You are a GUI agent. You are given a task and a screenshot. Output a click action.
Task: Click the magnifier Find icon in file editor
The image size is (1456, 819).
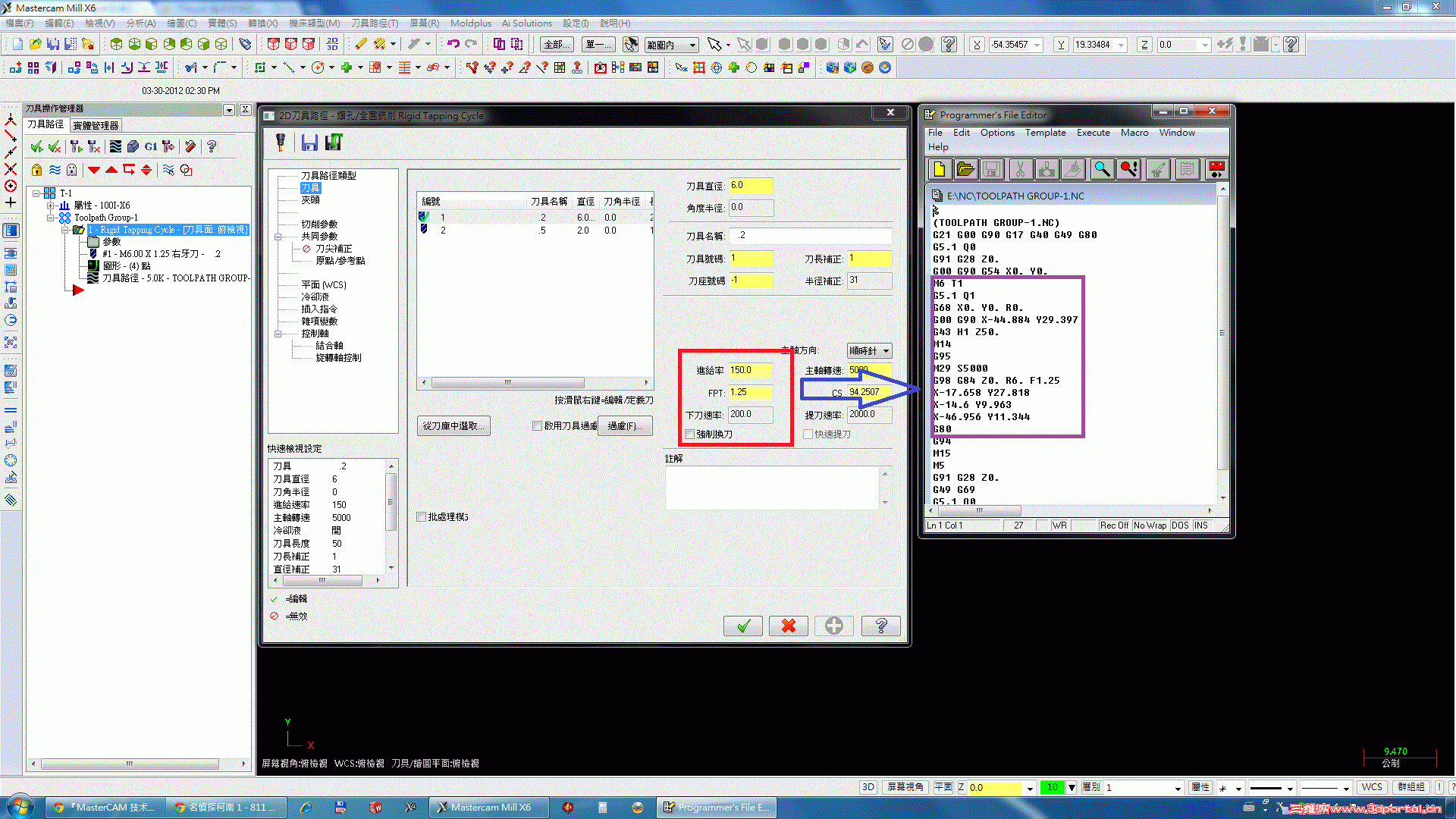pyautogui.click(x=1102, y=169)
